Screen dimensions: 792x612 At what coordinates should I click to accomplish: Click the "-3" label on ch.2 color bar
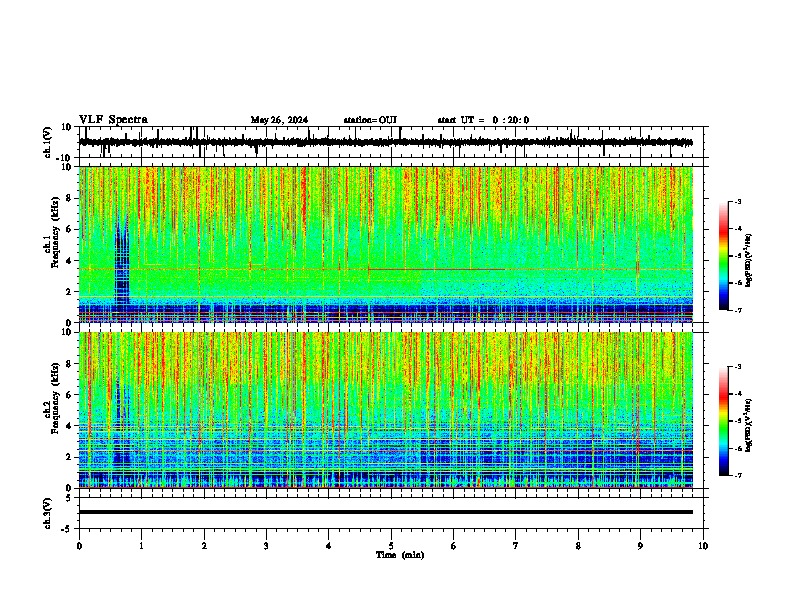(x=738, y=367)
